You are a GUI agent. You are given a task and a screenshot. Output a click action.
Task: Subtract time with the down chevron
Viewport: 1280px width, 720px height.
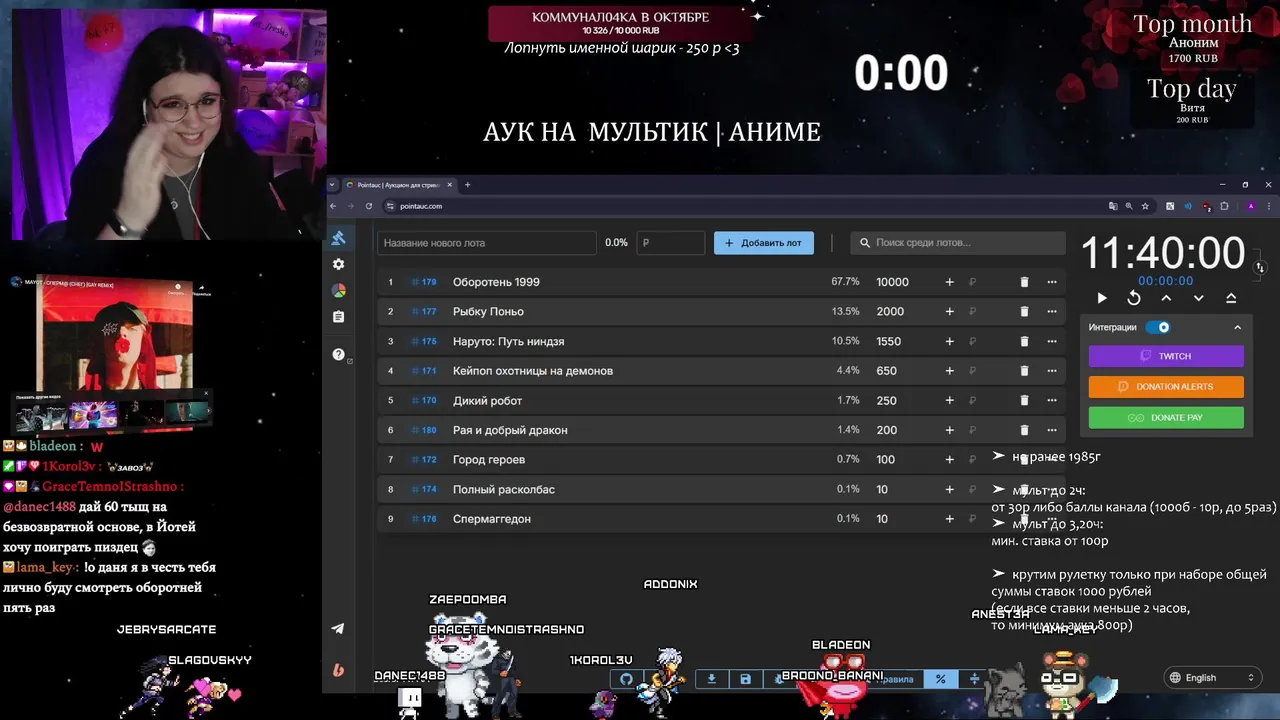point(1199,298)
